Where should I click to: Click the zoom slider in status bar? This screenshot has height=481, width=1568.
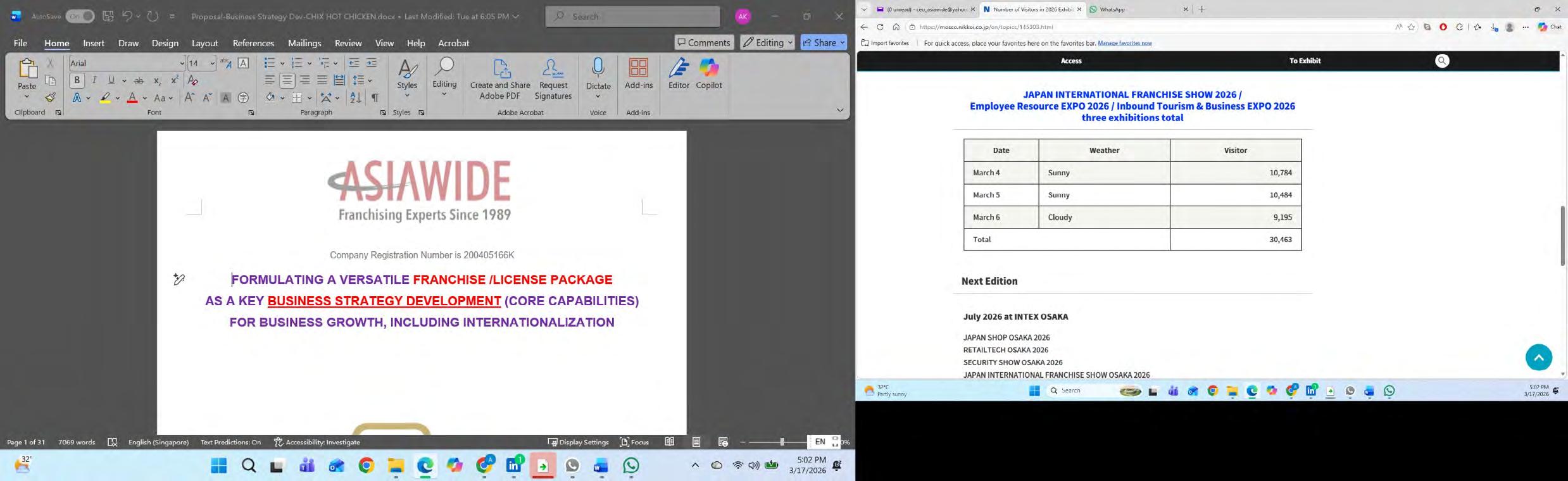click(x=782, y=442)
